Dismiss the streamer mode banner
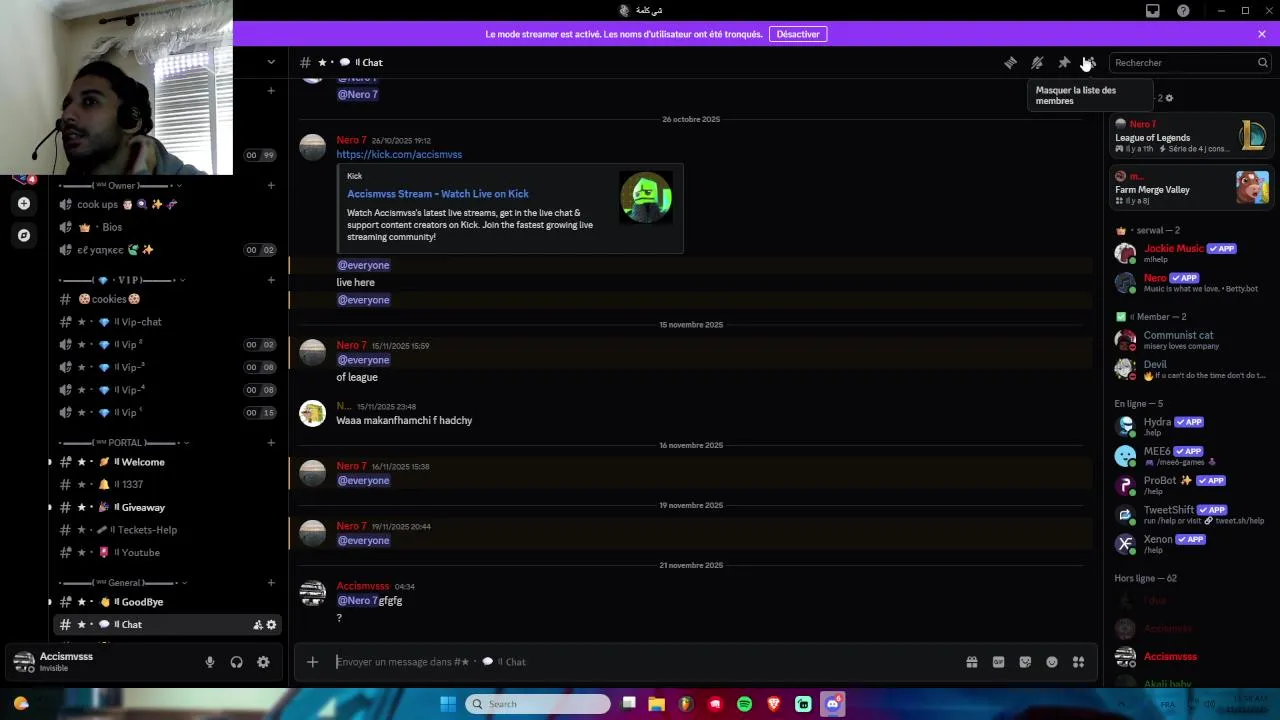Viewport: 1280px width, 720px height. 1262,34
